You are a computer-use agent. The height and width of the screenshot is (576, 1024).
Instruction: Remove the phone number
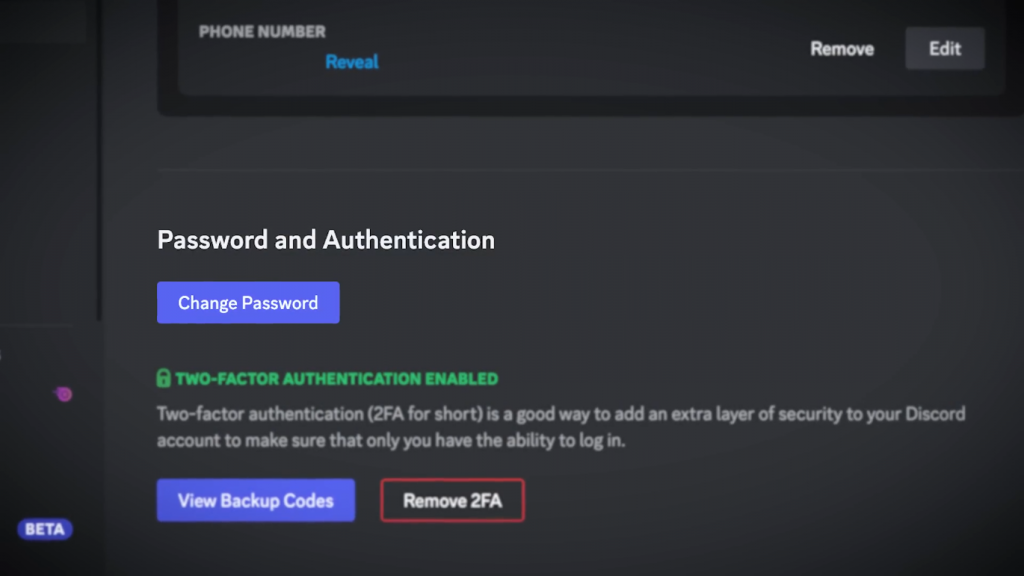(x=841, y=49)
